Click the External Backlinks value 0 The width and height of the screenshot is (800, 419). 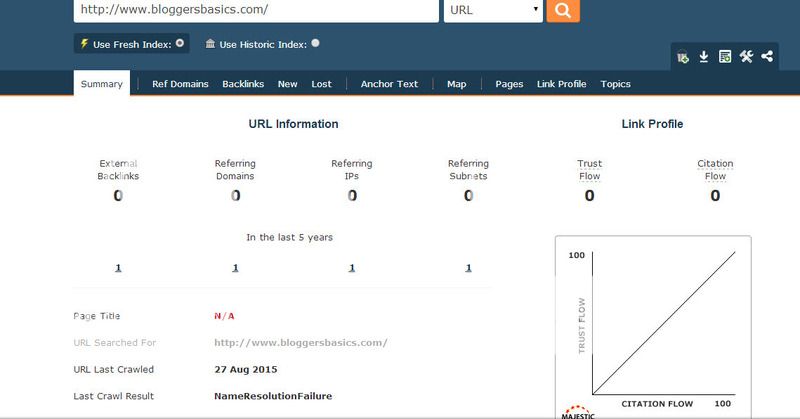tap(118, 195)
